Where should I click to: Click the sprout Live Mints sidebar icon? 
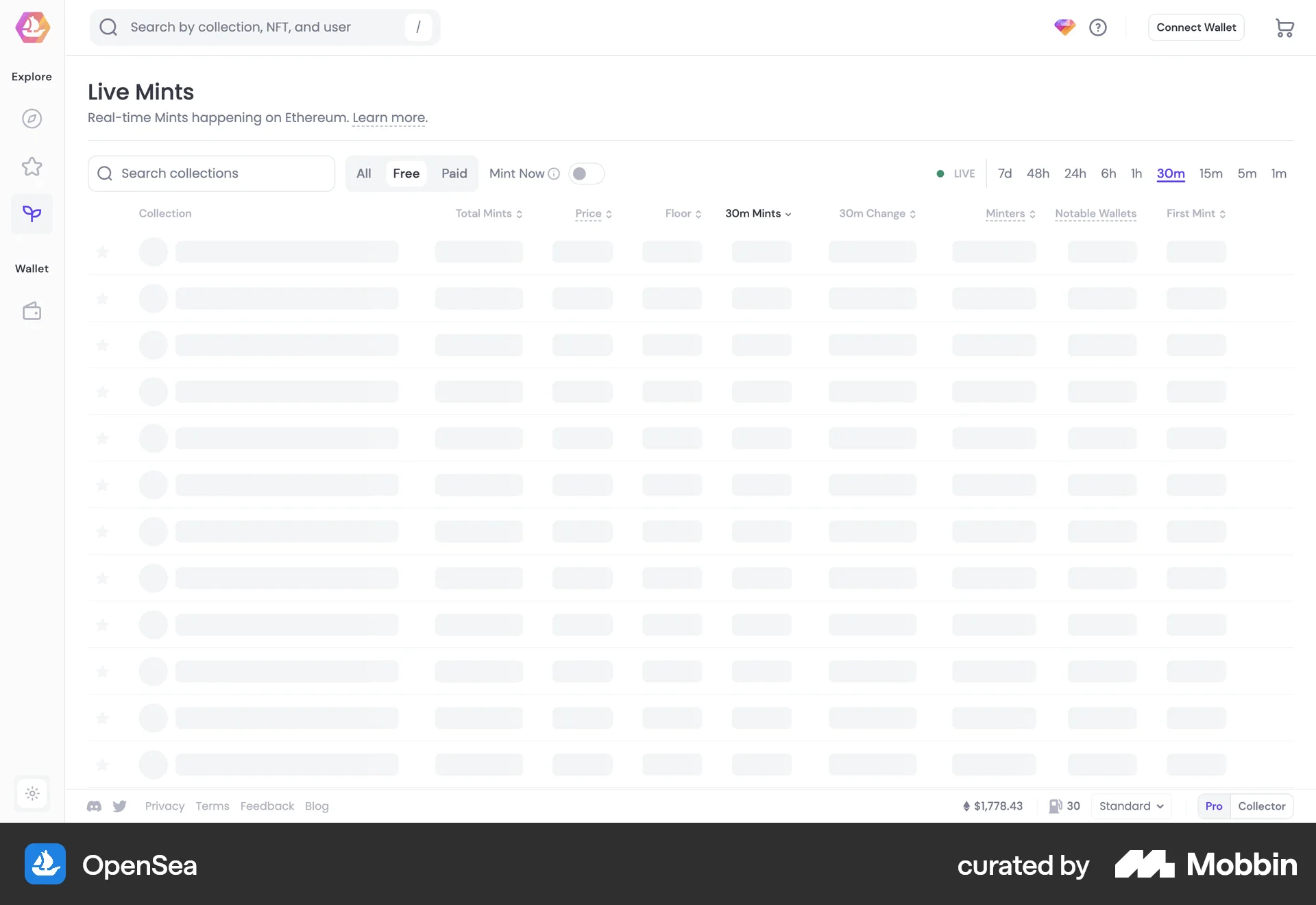tap(32, 213)
